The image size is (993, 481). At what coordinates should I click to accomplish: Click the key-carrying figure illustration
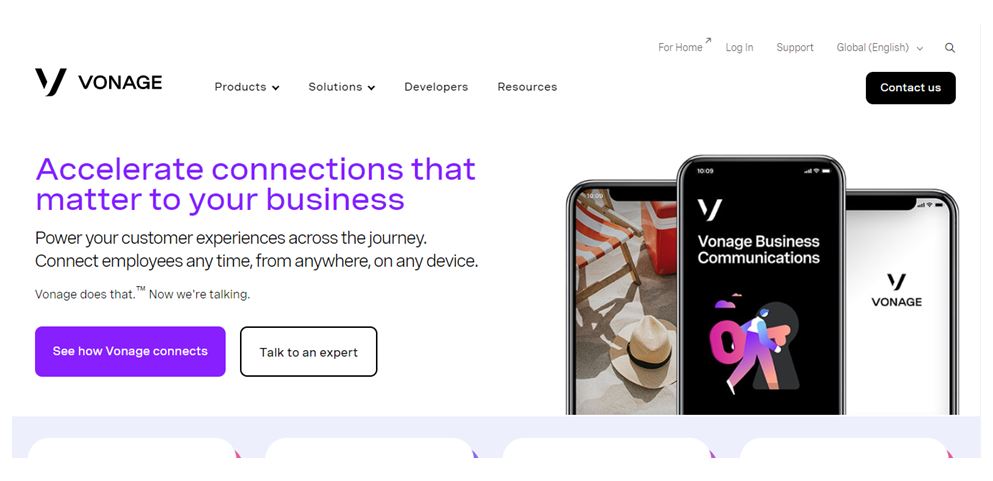coord(754,346)
